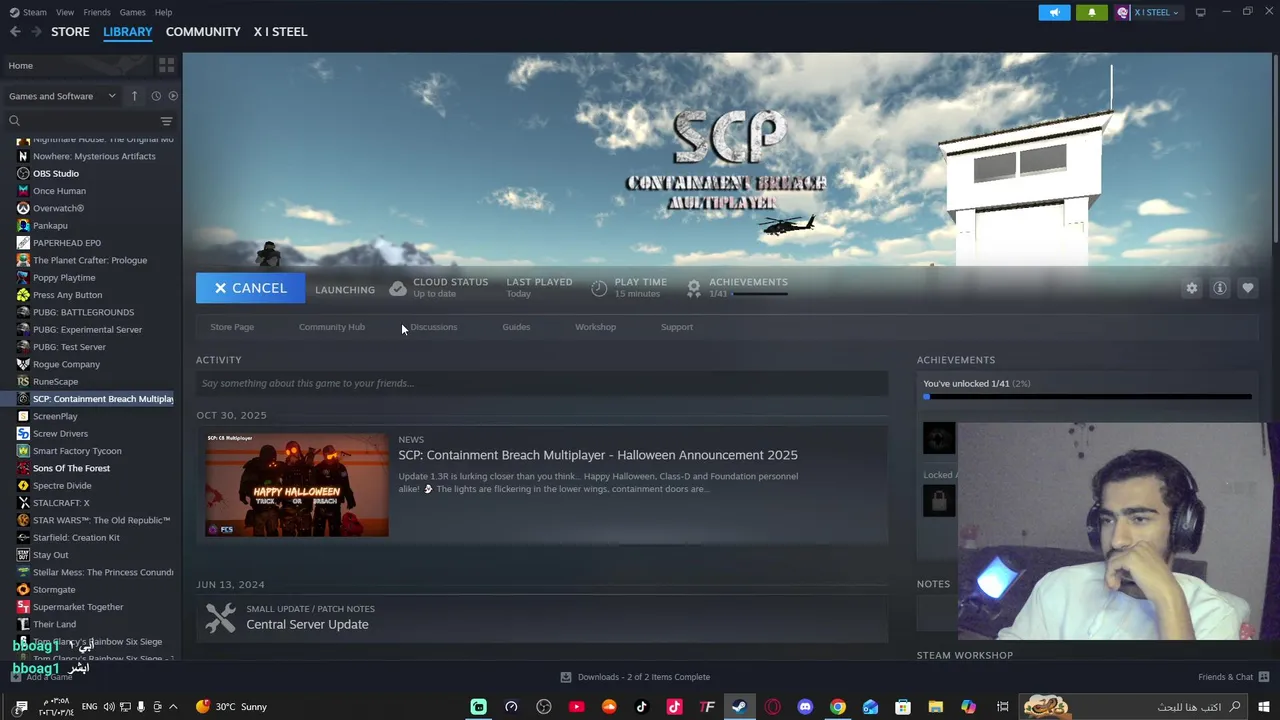Open game info icon

(x=1219, y=288)
